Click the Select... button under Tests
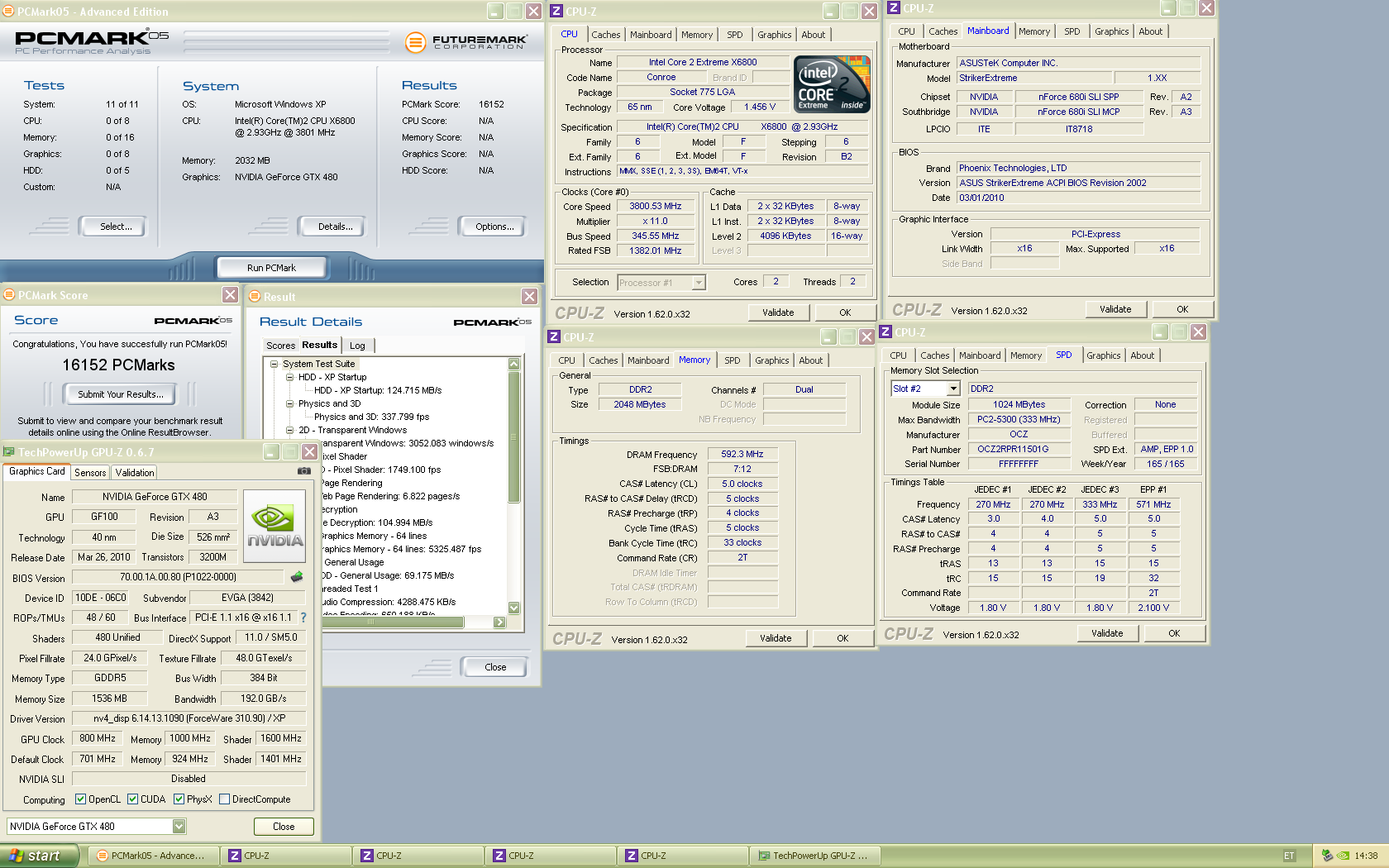Screen dimensions: 1389x868 tap(116, 227)
